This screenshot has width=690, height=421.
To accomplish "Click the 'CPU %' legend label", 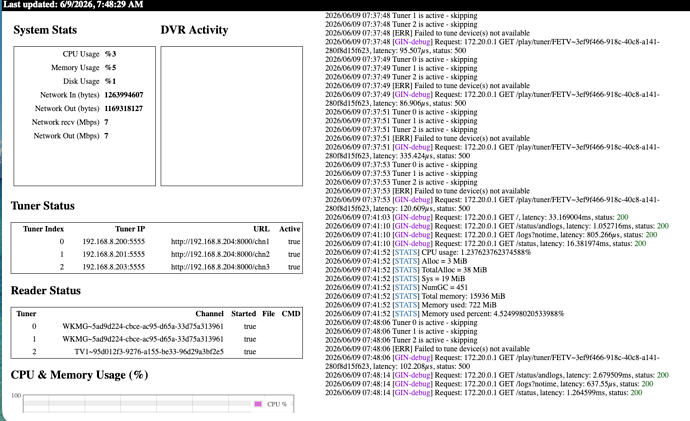I will [x=277, y=404].
